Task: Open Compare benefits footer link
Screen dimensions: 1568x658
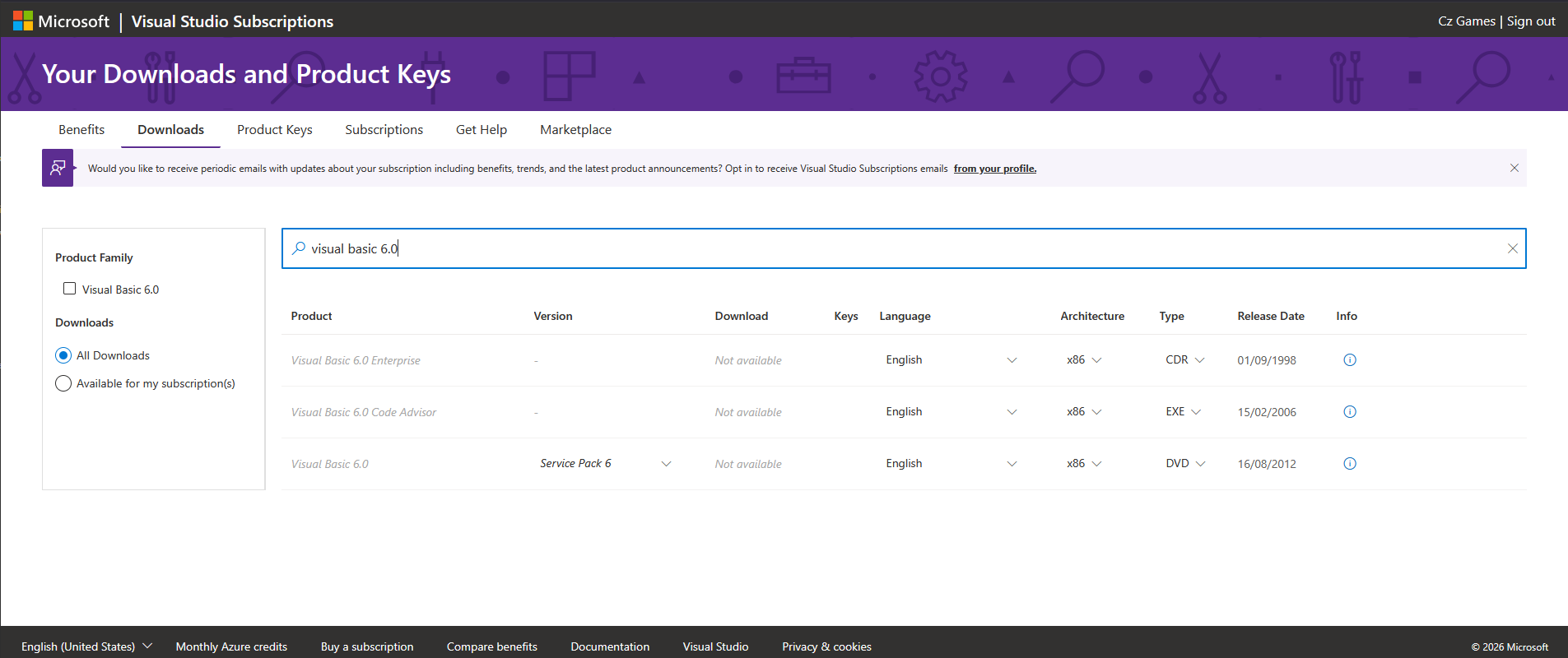Action: point(492,646)
